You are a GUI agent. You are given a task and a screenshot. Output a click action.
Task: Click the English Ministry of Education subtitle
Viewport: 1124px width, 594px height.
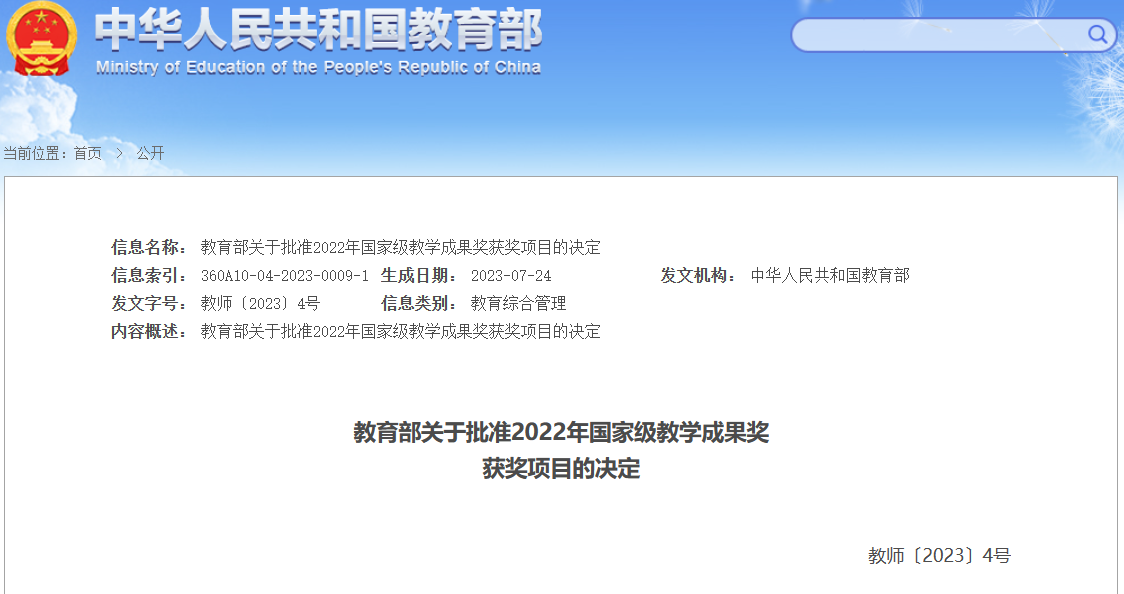(x=318, y=68)
